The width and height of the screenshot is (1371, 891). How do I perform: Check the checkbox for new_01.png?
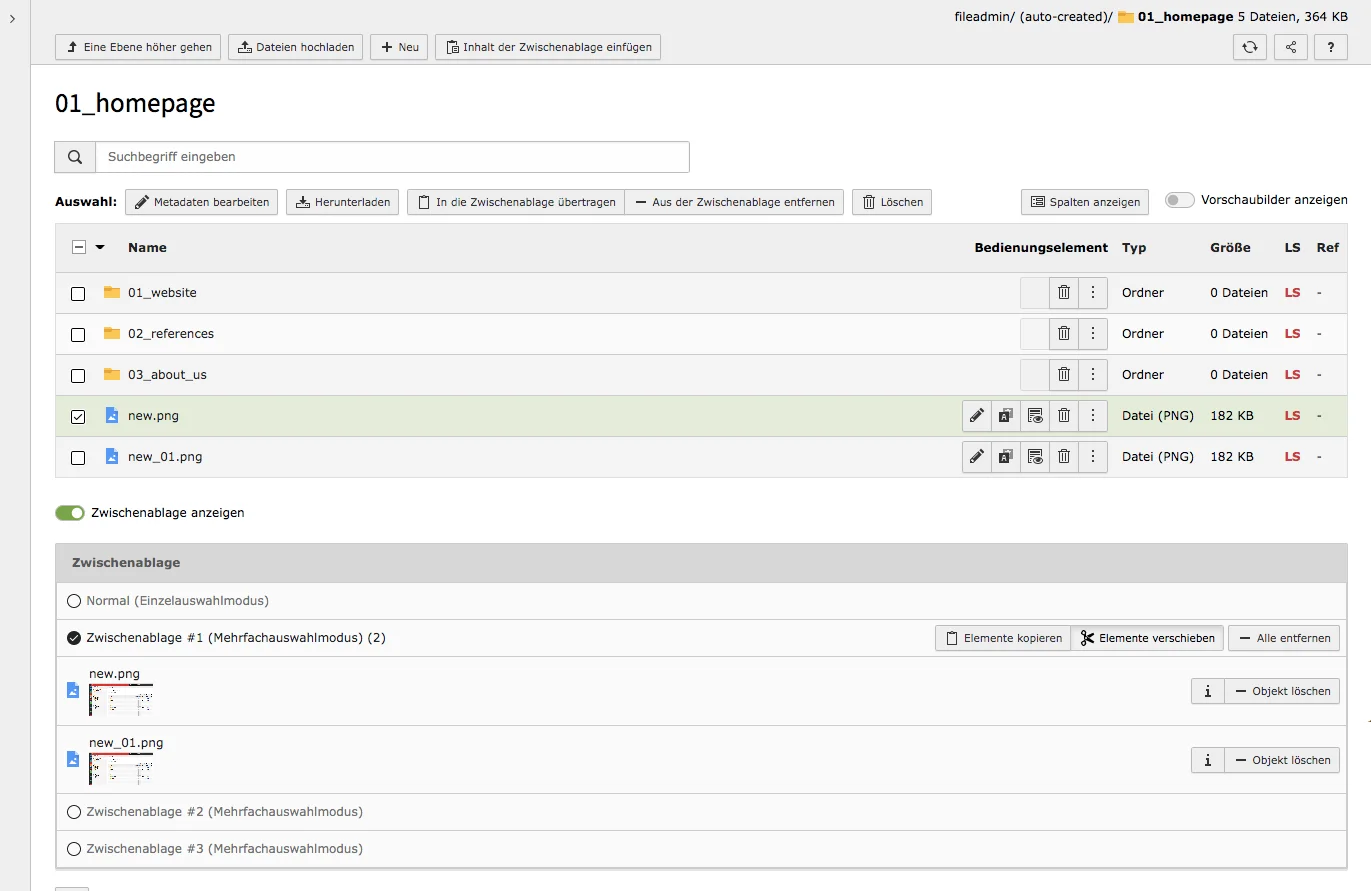77,457
